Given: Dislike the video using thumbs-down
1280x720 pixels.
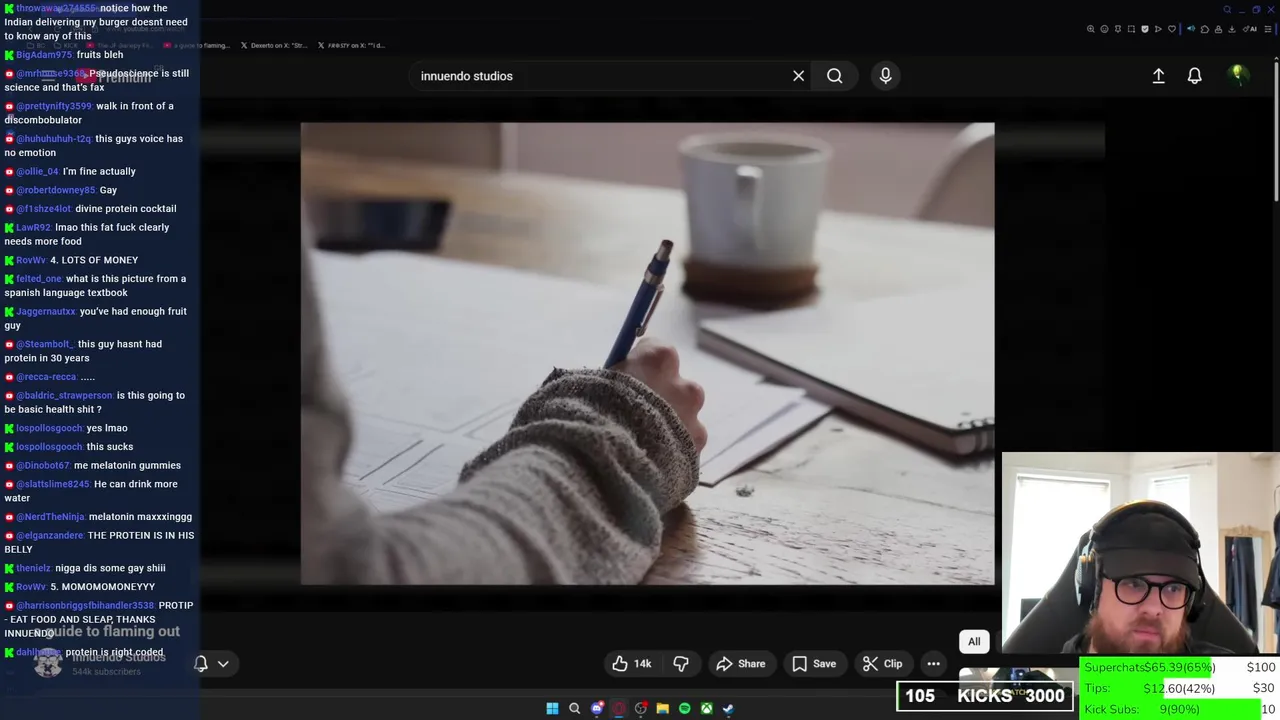Looking at the screenshot, I should (x=681, y=664).
